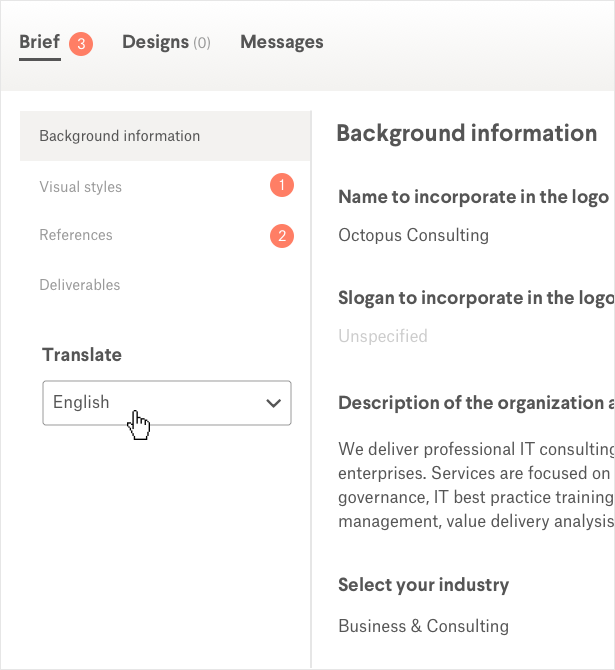Click the Background information main heading
This screenshot has width=615, height=670.
point(466,134)
